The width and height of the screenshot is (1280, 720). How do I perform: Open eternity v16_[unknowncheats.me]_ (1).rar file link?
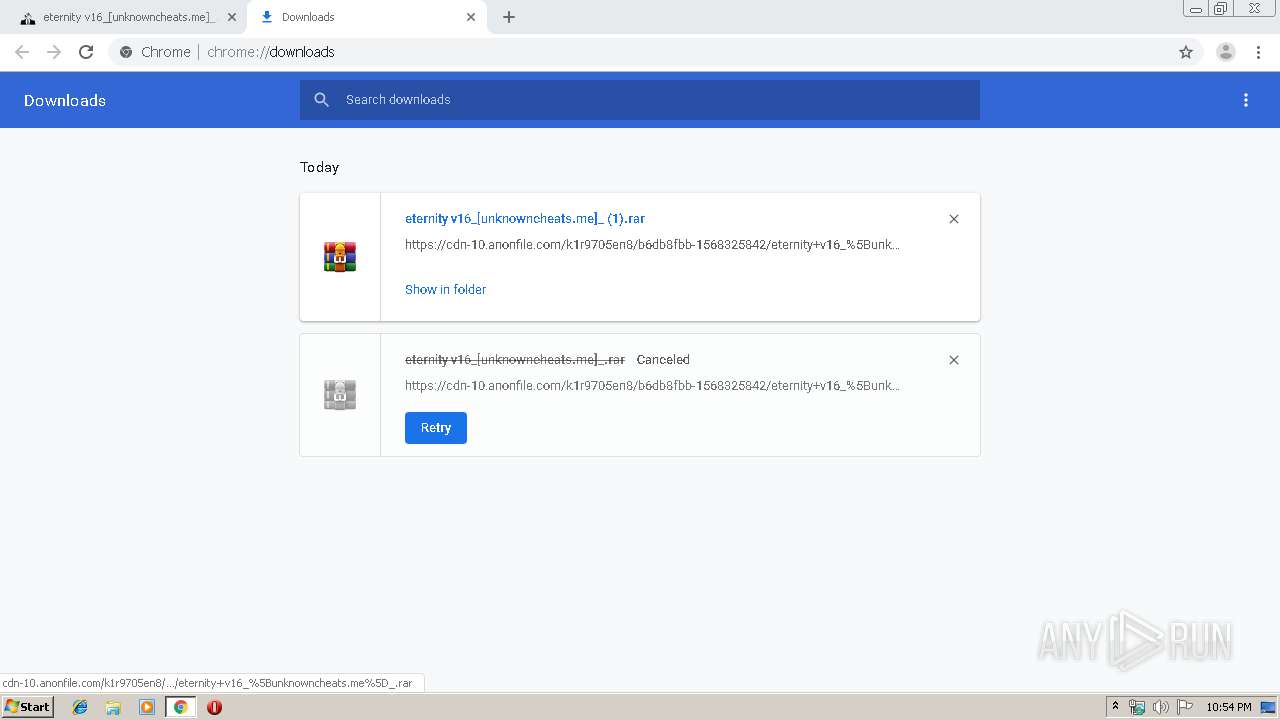525,218
